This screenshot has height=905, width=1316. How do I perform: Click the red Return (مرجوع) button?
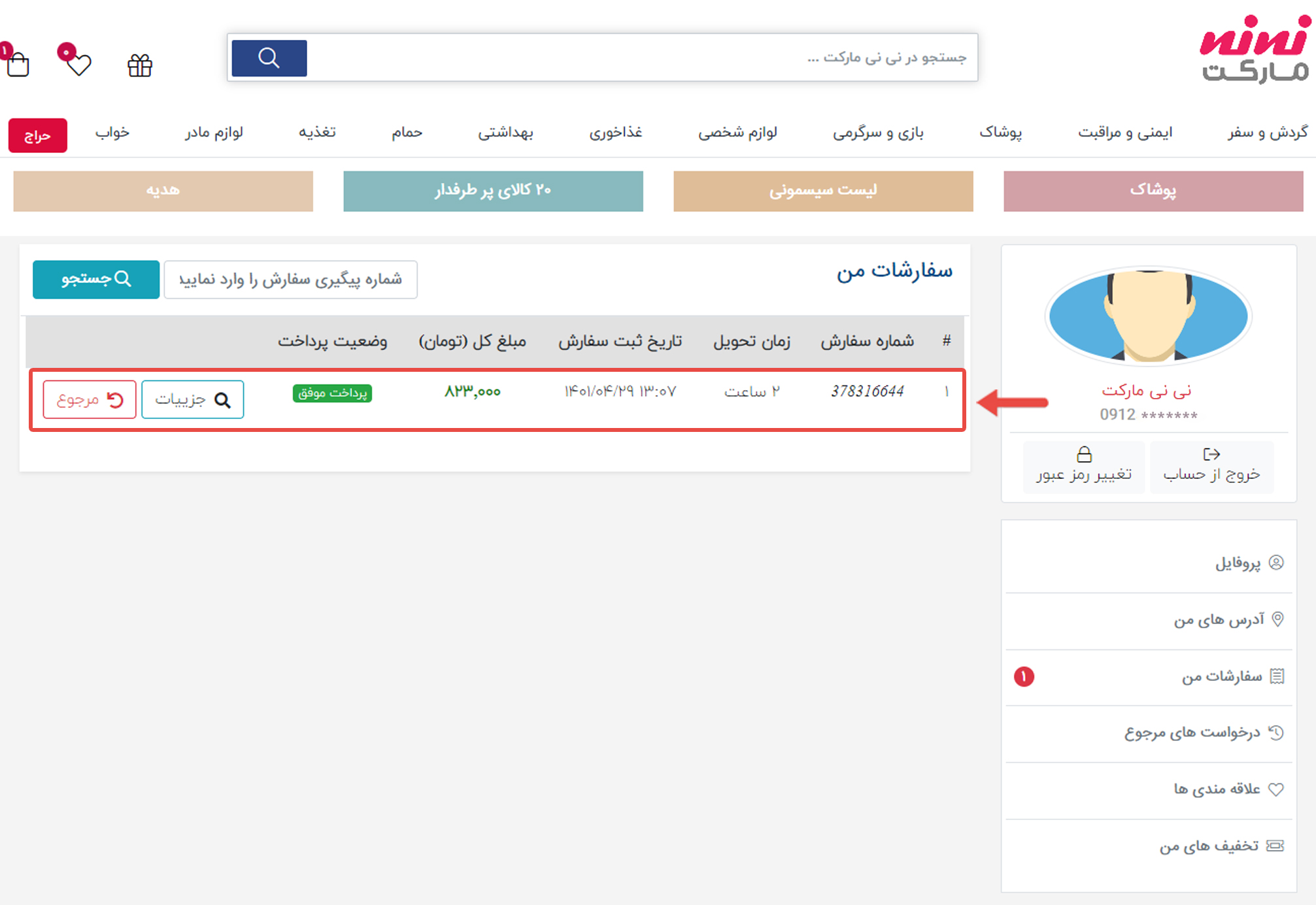[90, 399]
